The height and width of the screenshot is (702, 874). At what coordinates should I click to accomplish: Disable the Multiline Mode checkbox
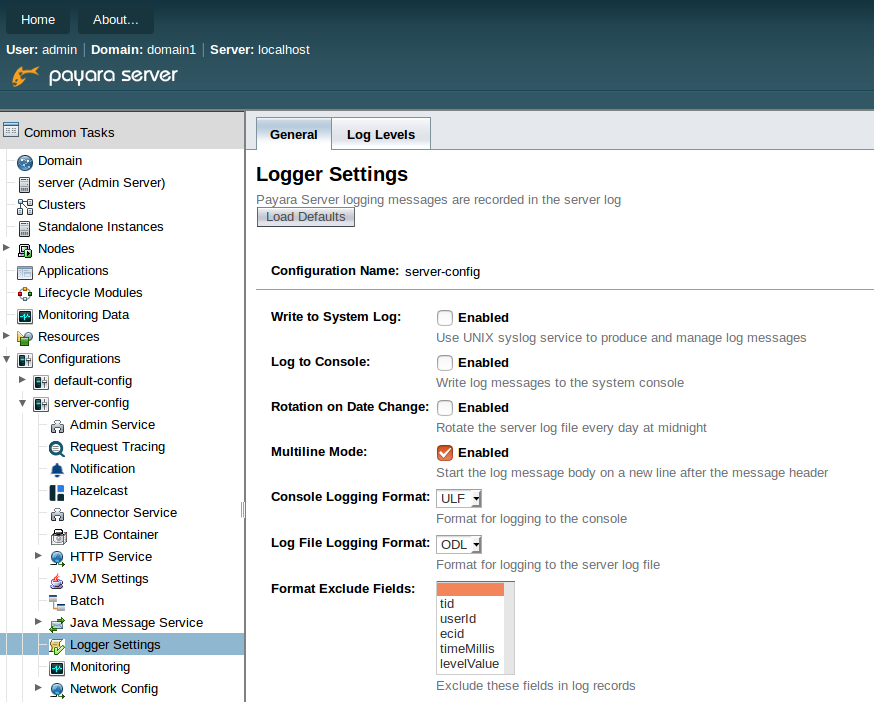445,453
